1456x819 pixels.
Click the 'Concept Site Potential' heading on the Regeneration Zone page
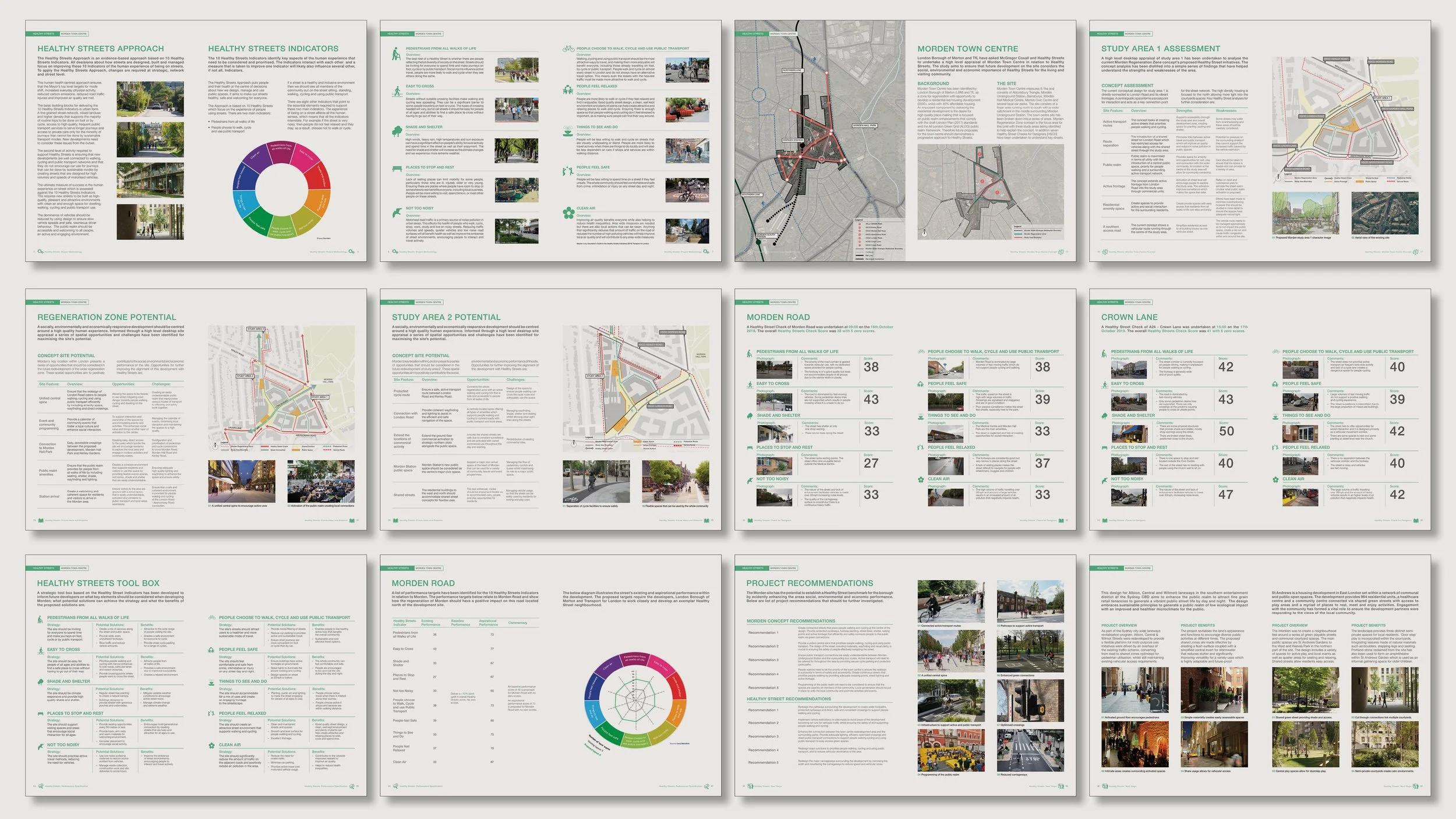66,355
